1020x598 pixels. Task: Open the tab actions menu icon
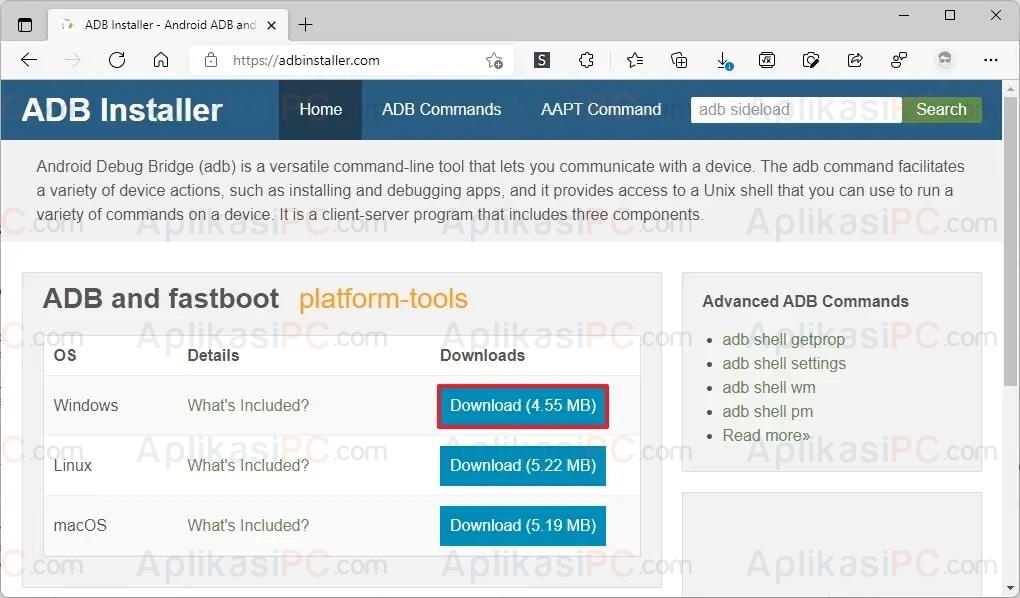coord(25,25)
